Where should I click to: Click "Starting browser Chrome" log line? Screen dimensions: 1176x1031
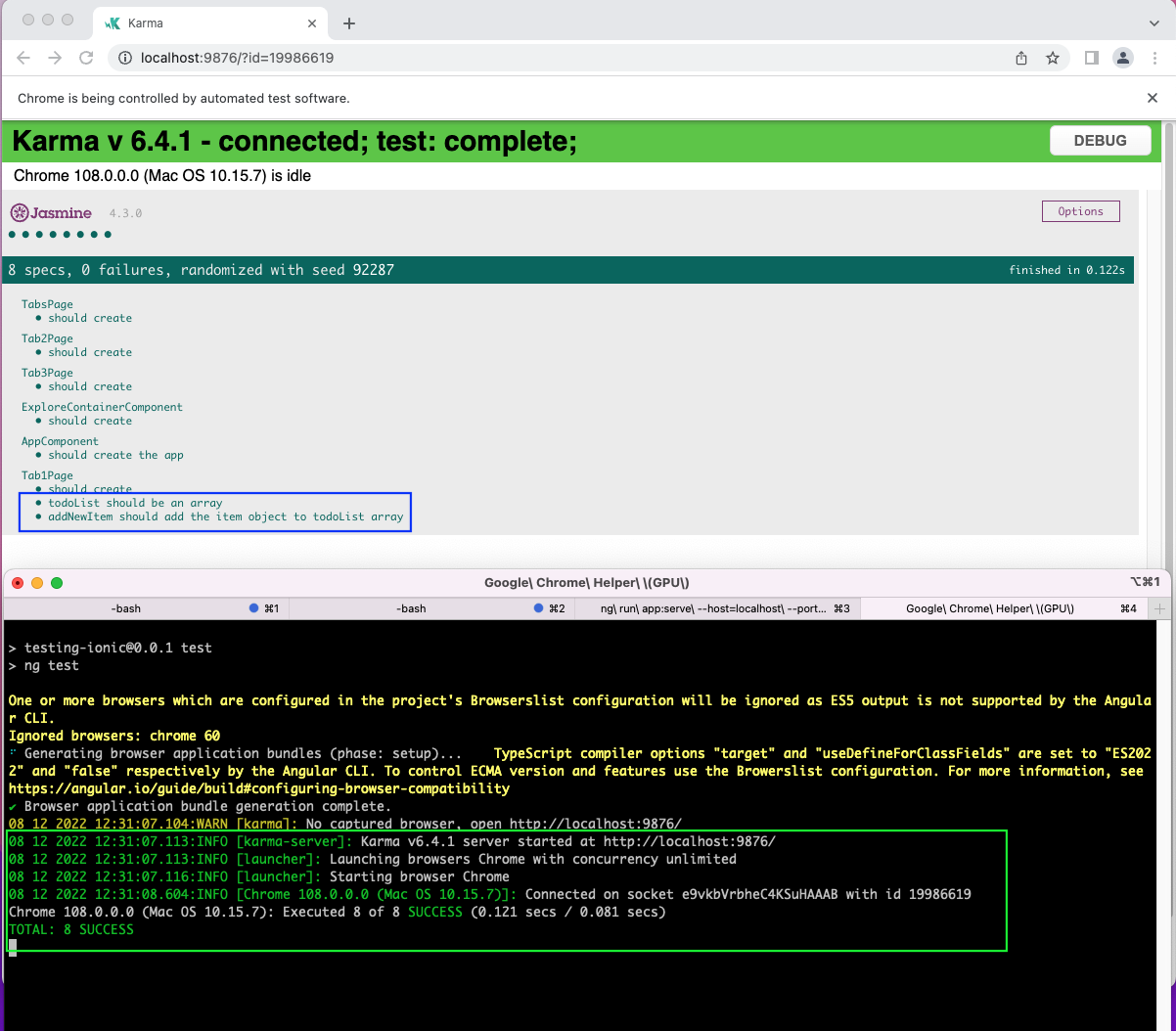[259, 876]
